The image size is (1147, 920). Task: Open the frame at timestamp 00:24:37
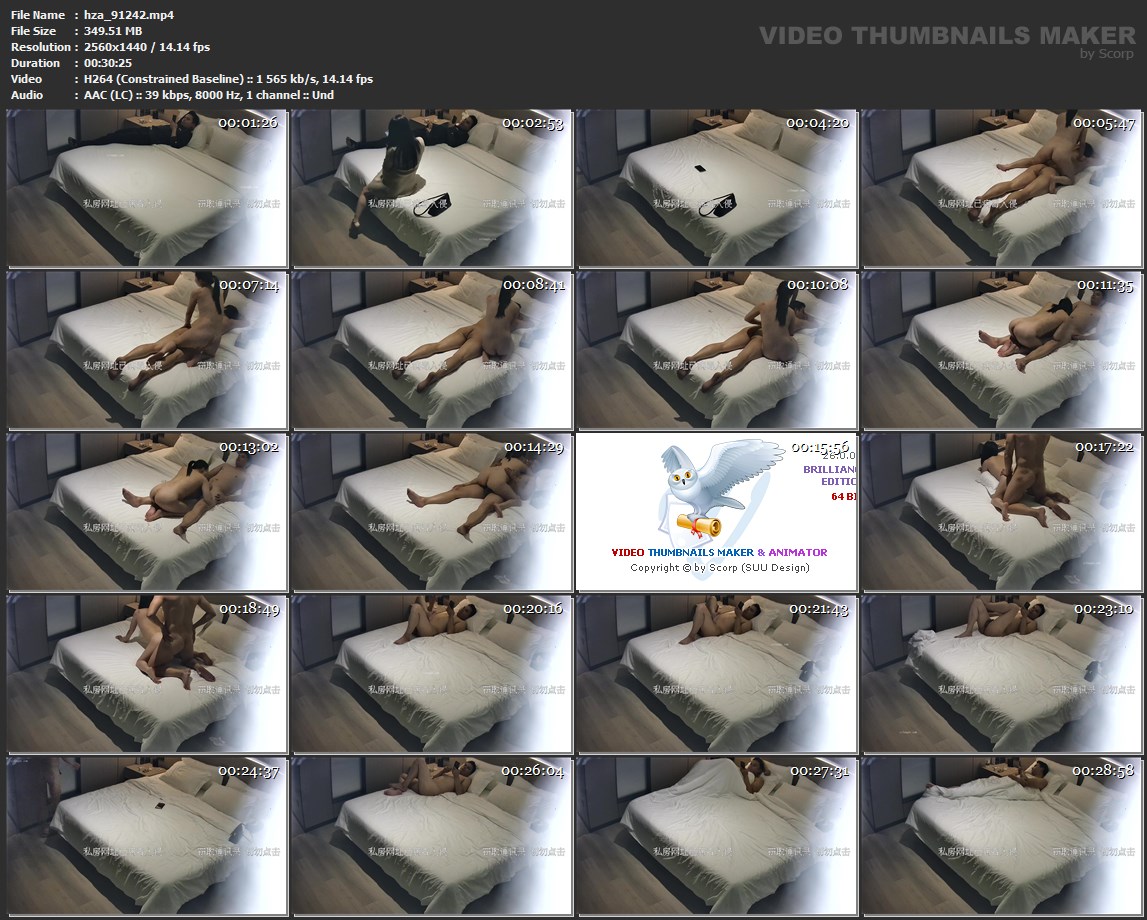click(x=147, y=836)
